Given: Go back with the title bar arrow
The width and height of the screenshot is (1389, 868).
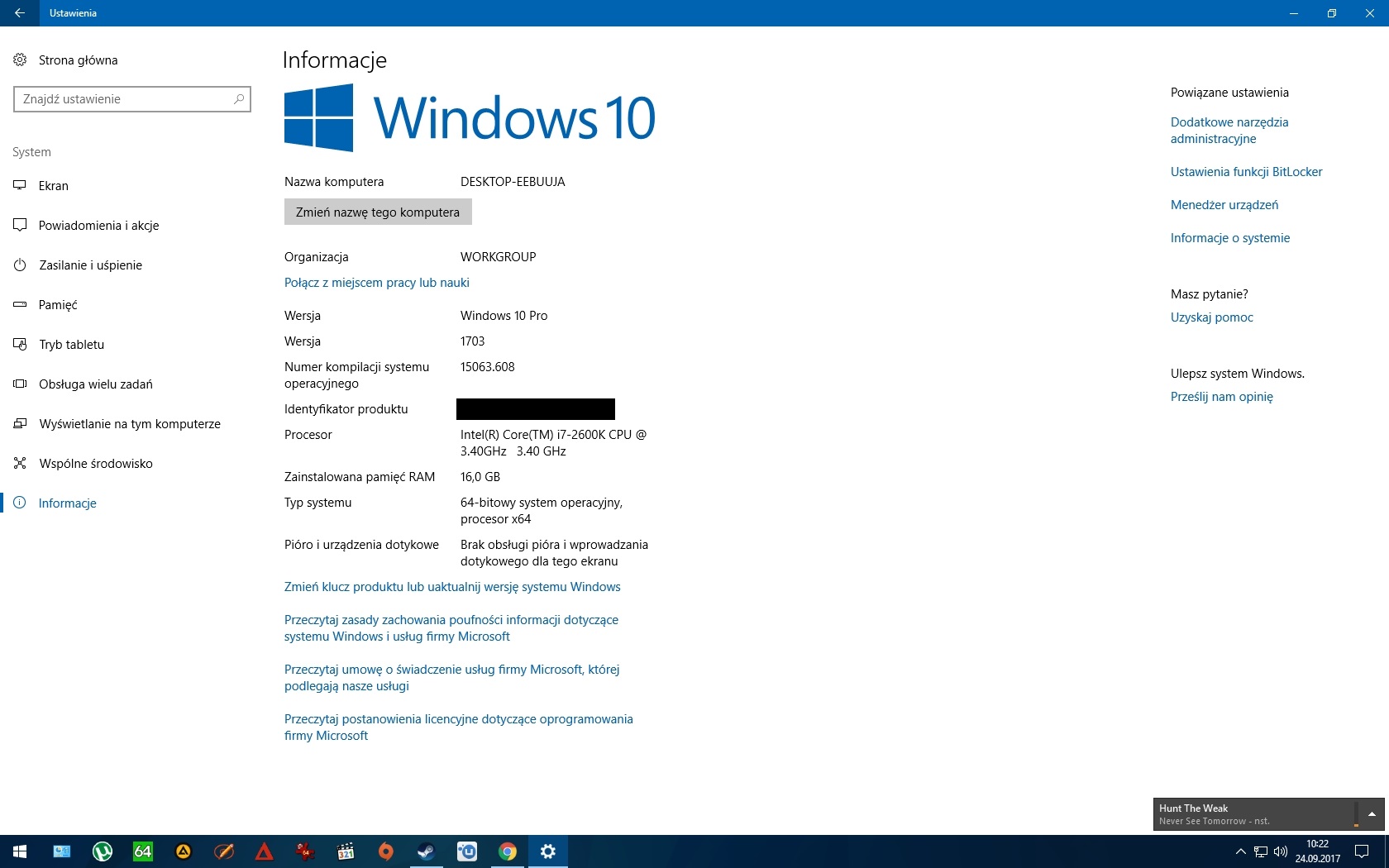Looking at the screenshot, I should [20, 13].
